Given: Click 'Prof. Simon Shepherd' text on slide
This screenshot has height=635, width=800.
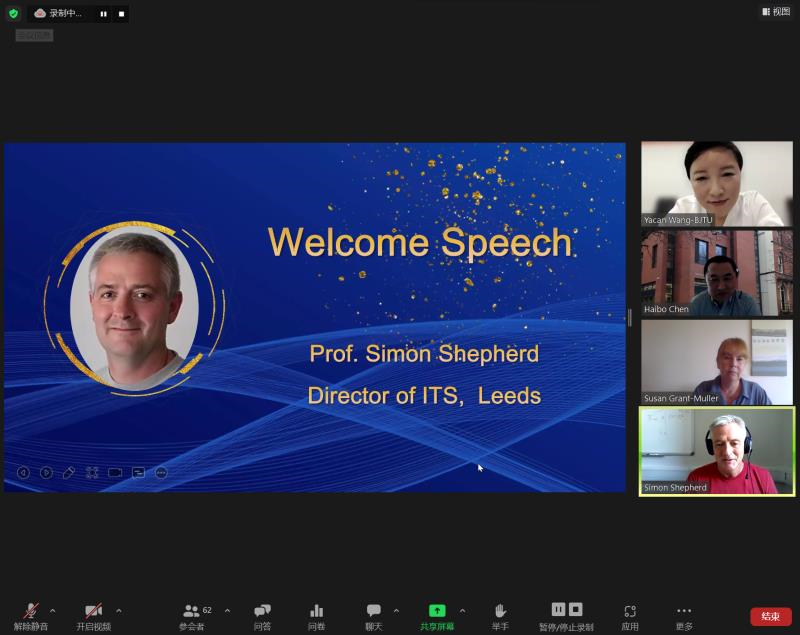Looking at the screenshot, I should click(x=424, y=353).
